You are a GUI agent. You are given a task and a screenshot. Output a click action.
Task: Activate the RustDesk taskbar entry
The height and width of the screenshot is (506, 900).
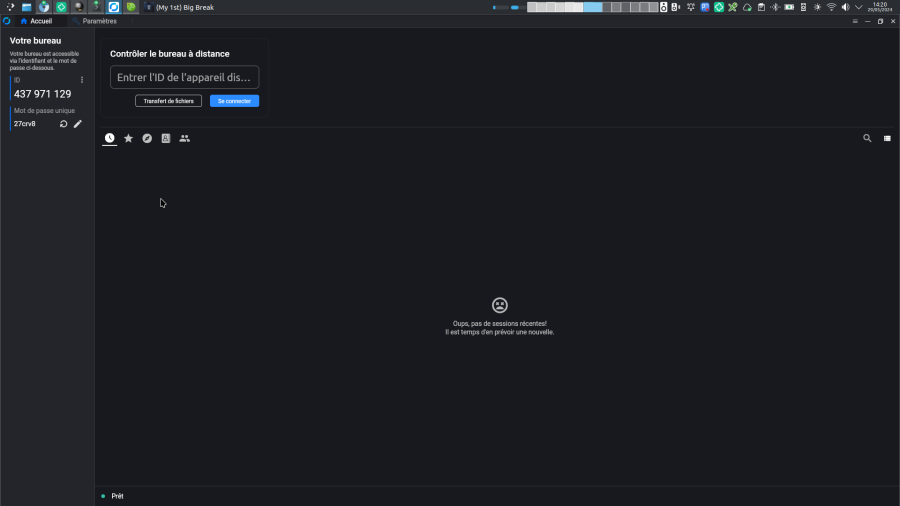[114, 7]
